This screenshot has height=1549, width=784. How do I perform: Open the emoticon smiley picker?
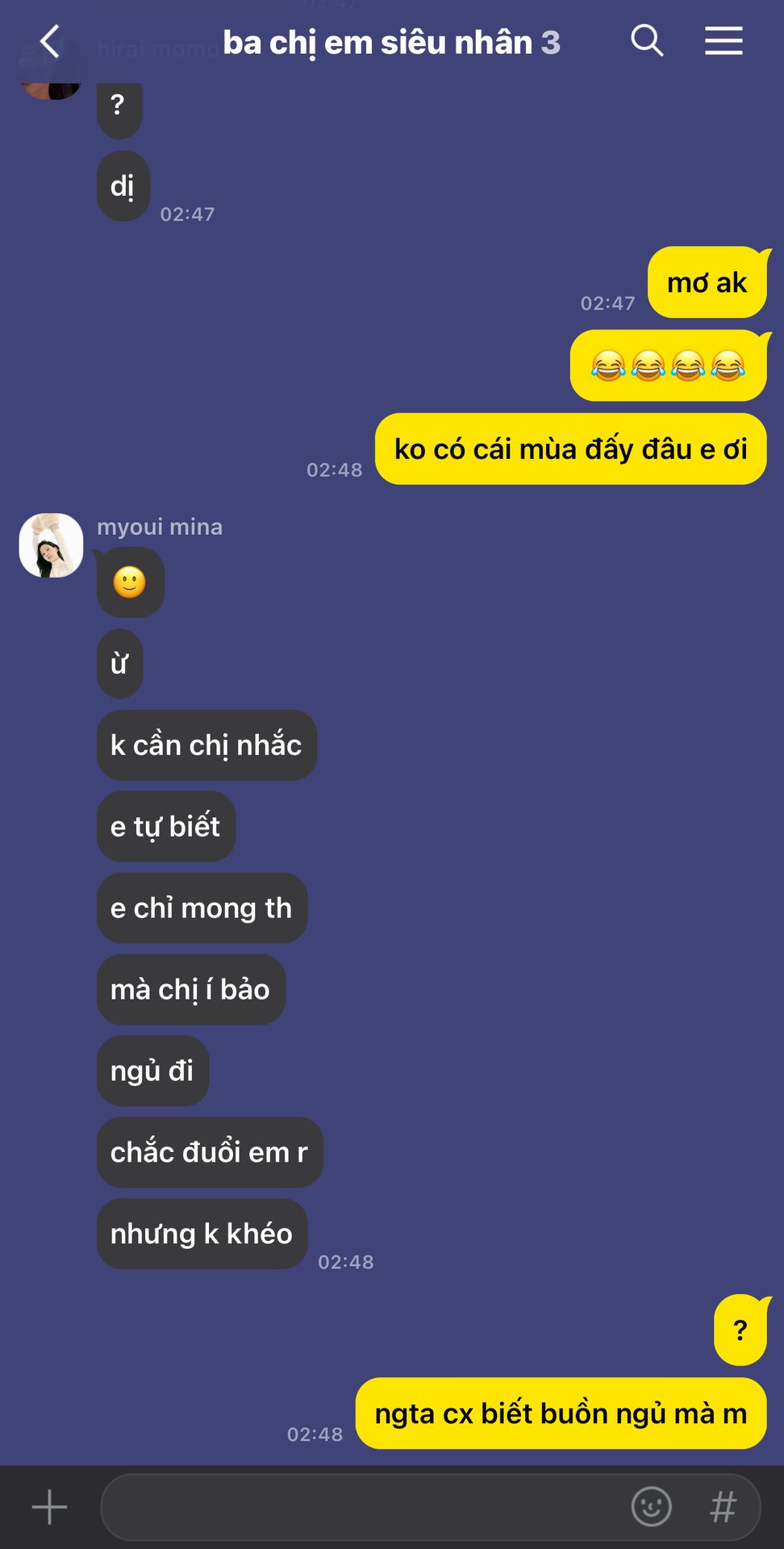651,1506
